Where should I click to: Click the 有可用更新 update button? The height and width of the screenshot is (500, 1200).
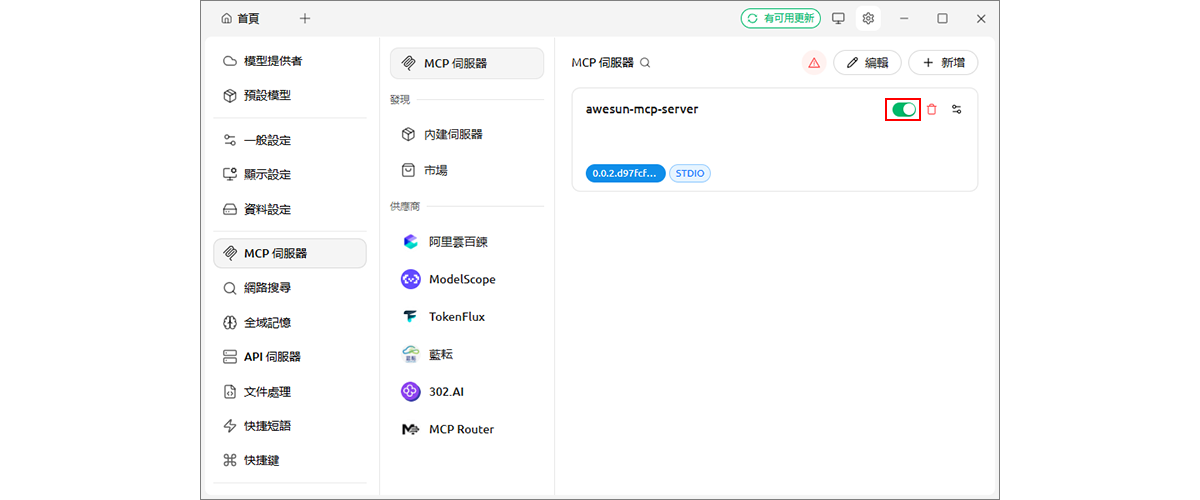pyautogui.click(x=781, y=18)
